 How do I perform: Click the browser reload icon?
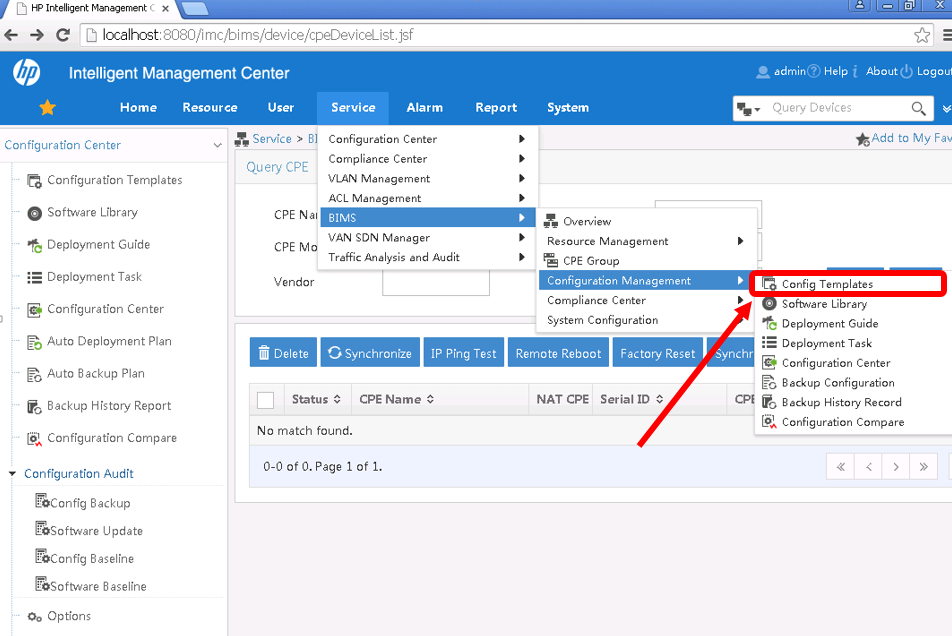coord(63,35)
